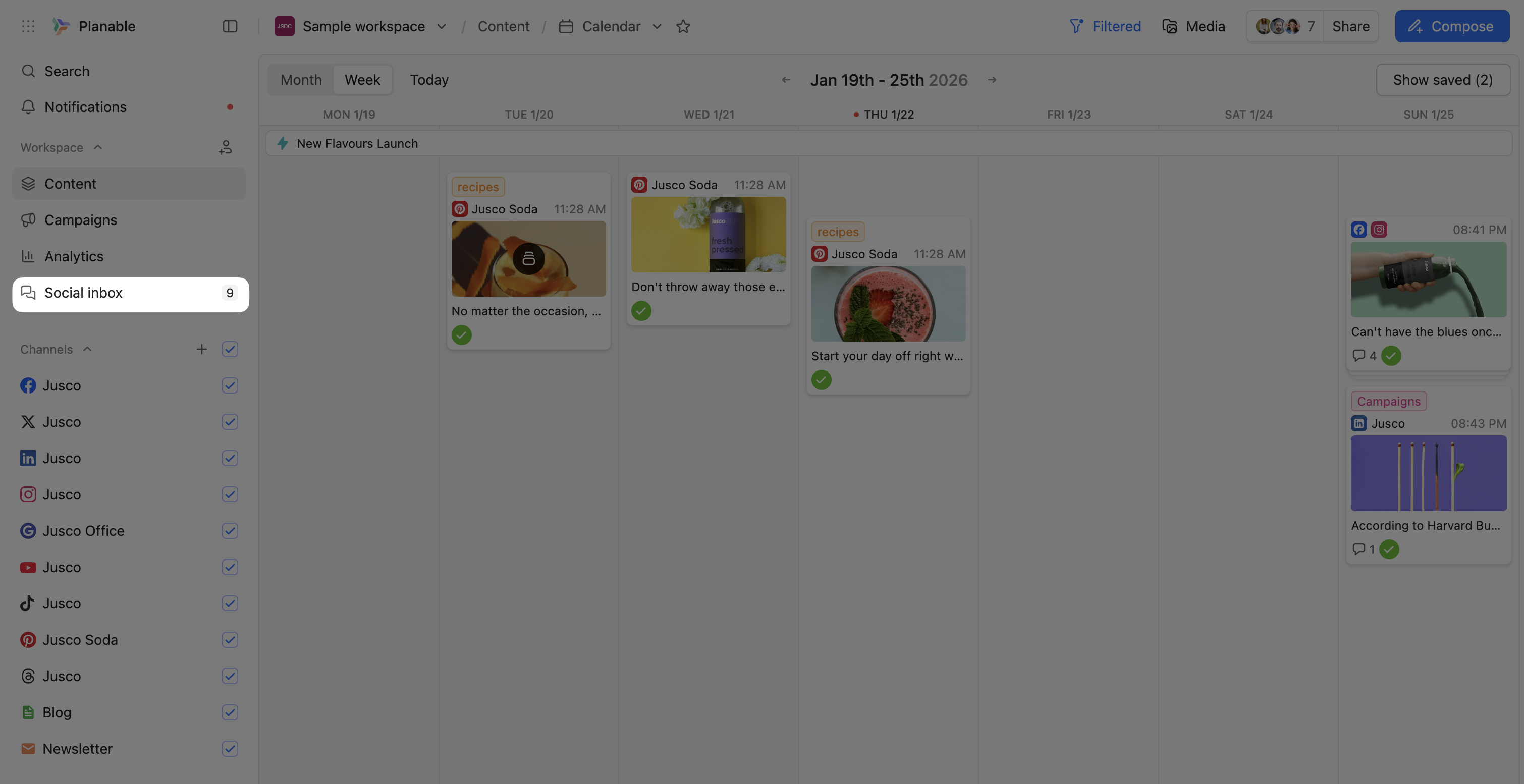Viewport: 1524px width, 784px height.
Task: Uncheck the Jusco Office channel checkbox
Action: pos(230,531)
